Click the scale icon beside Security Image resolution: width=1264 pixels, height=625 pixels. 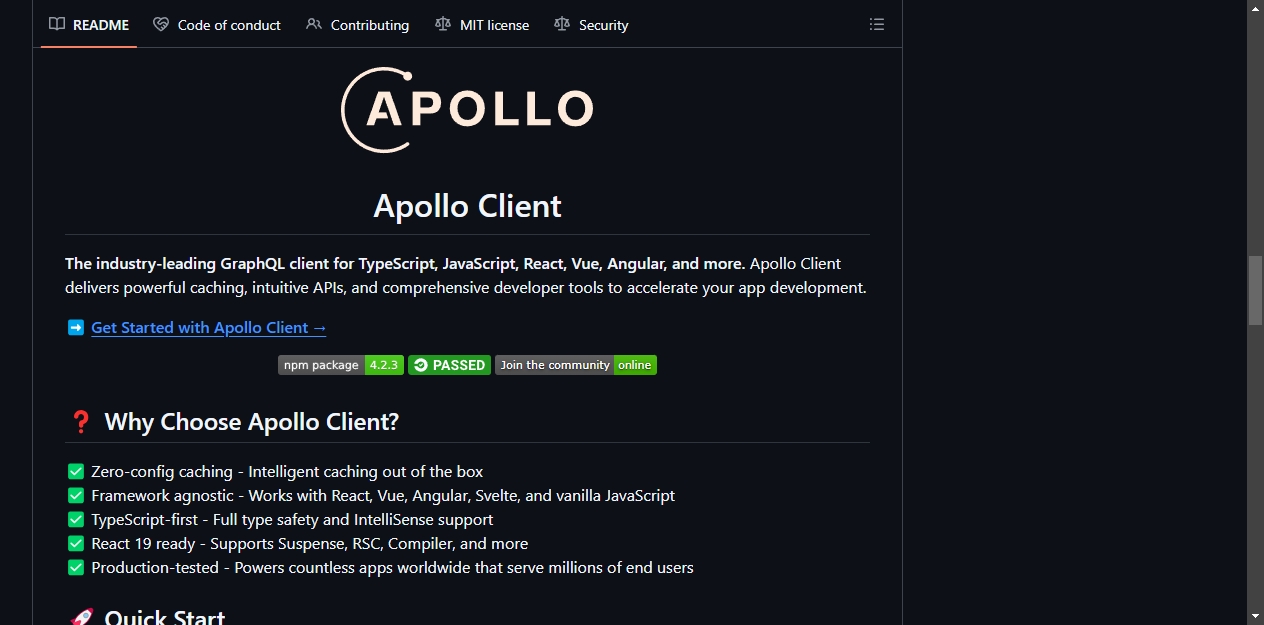[x=562, y=24]
